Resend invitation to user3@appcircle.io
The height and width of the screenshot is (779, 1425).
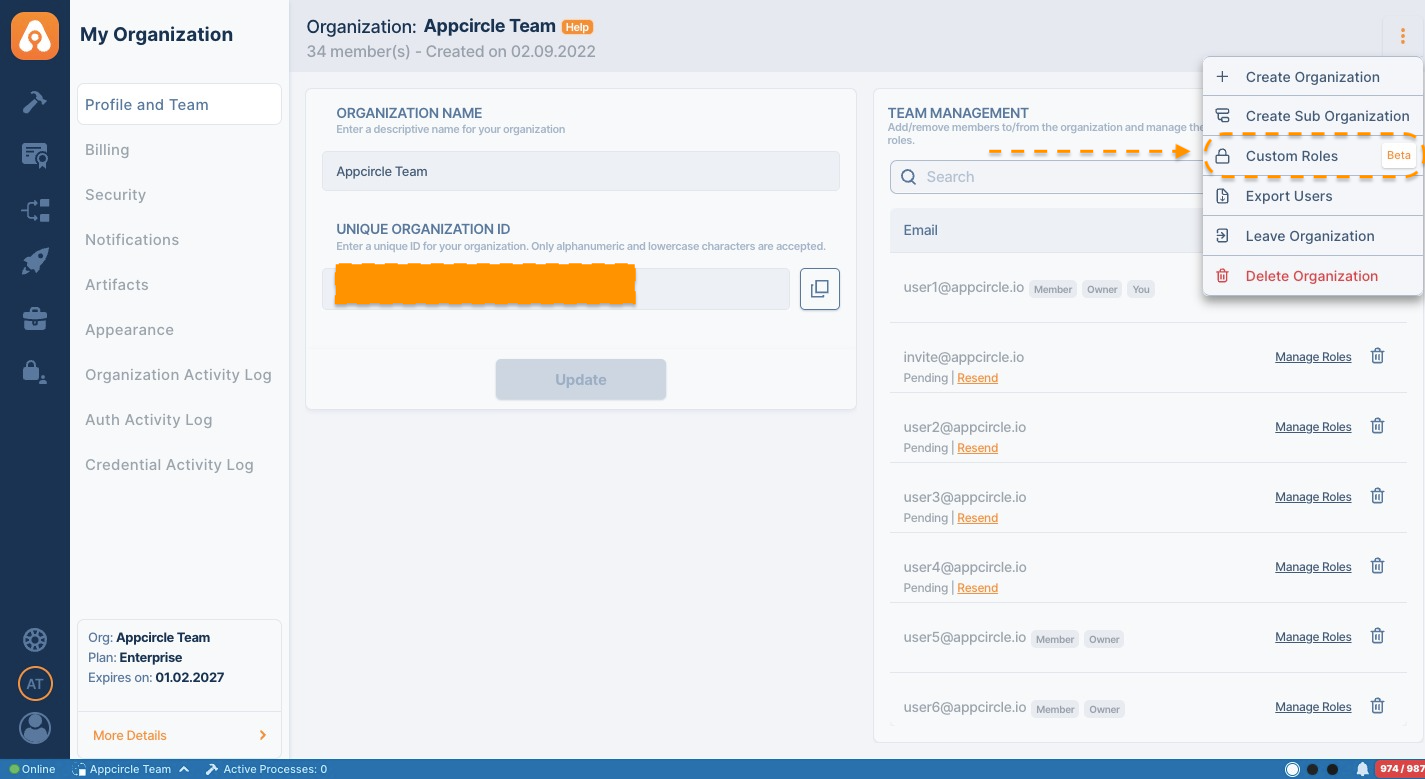point(977,518)
